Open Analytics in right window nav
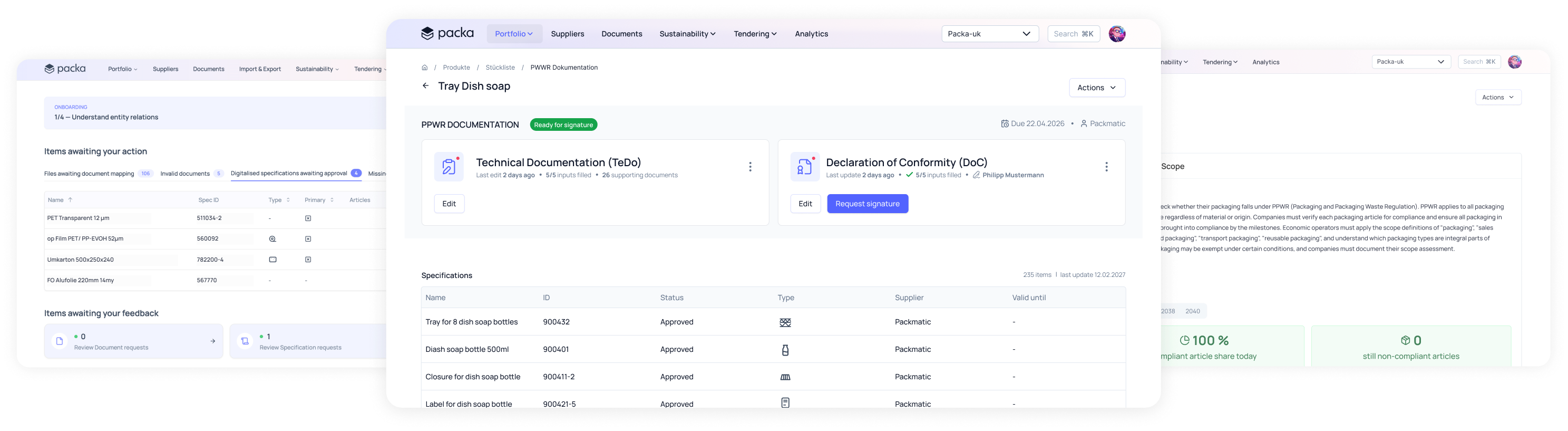 tap(1265, 62)
